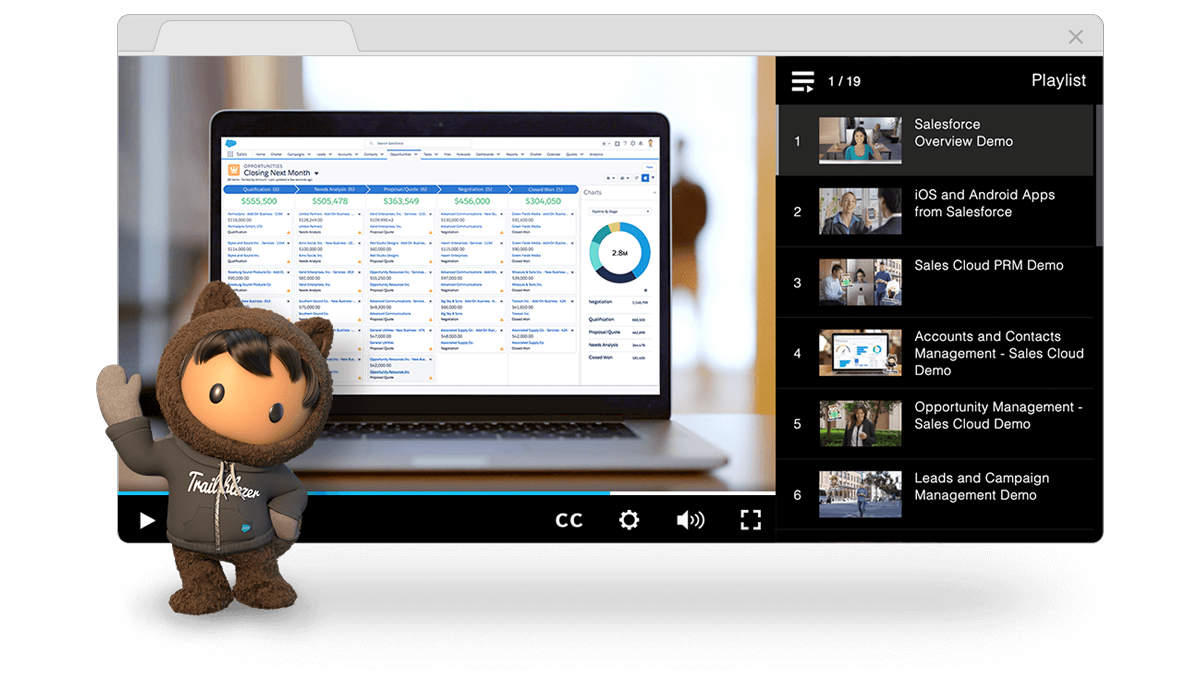
Task: Activate the highlighted Kanban view icon under New
Action: [x=645, y=178]
